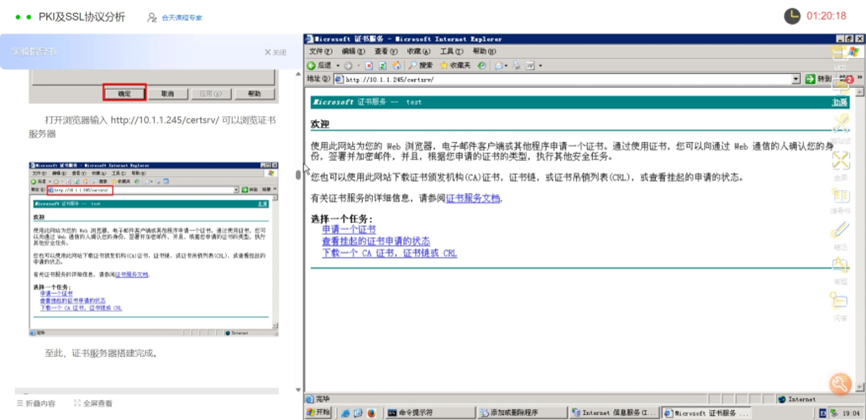Open the notes (笔记) pencil side icon
Screen dimensions: 866x420
pos(840,229)
